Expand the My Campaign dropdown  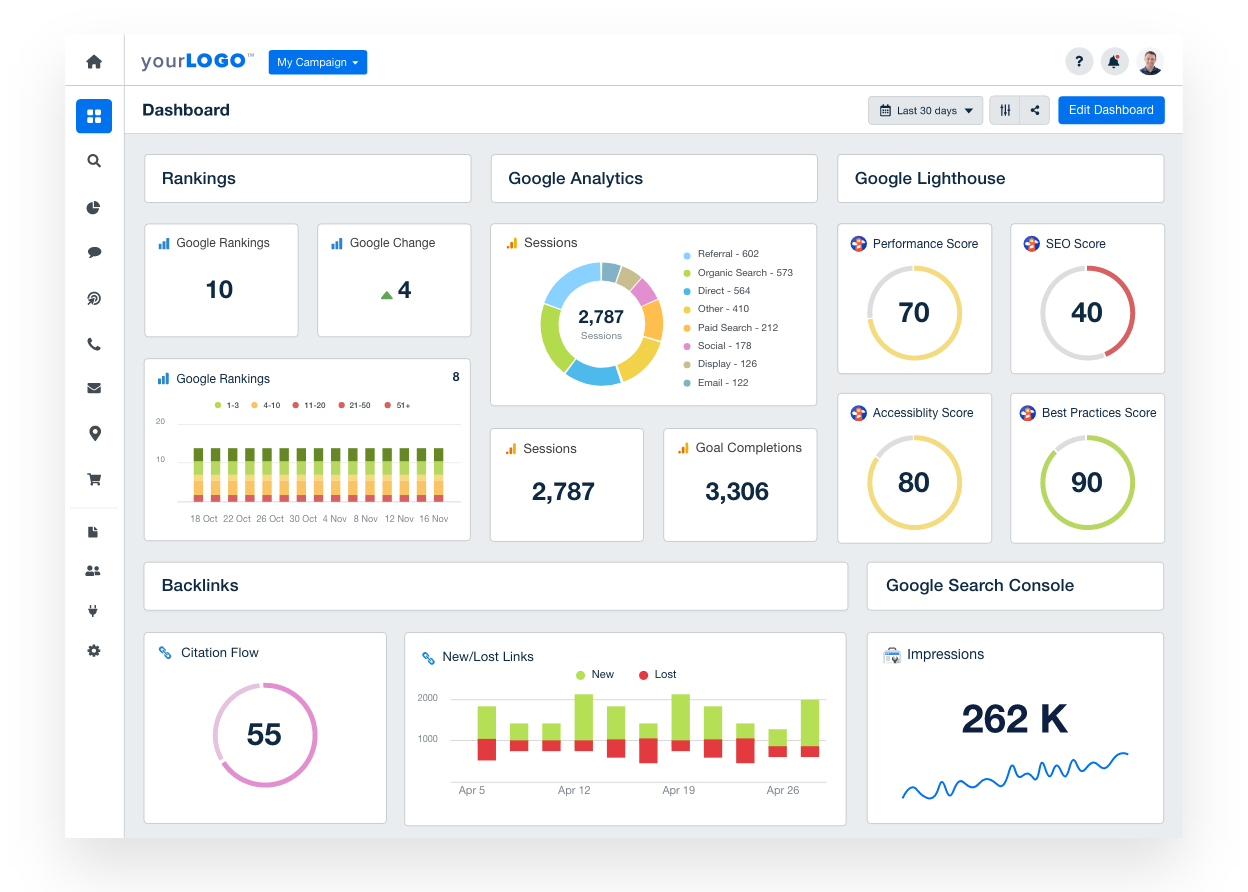click(x=317, y=62)
